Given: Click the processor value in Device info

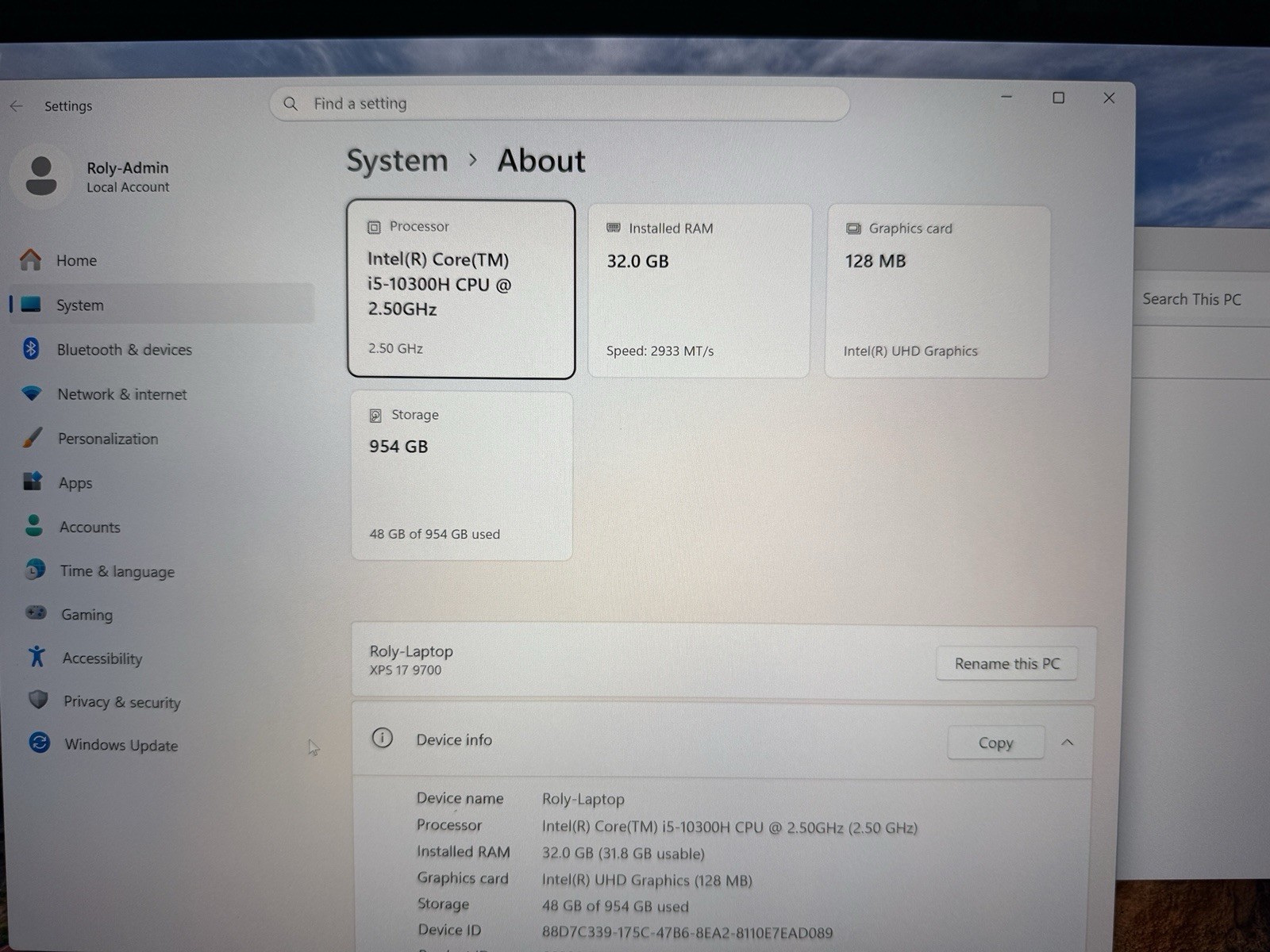Looking at the screenshot, I should (729, 827).
